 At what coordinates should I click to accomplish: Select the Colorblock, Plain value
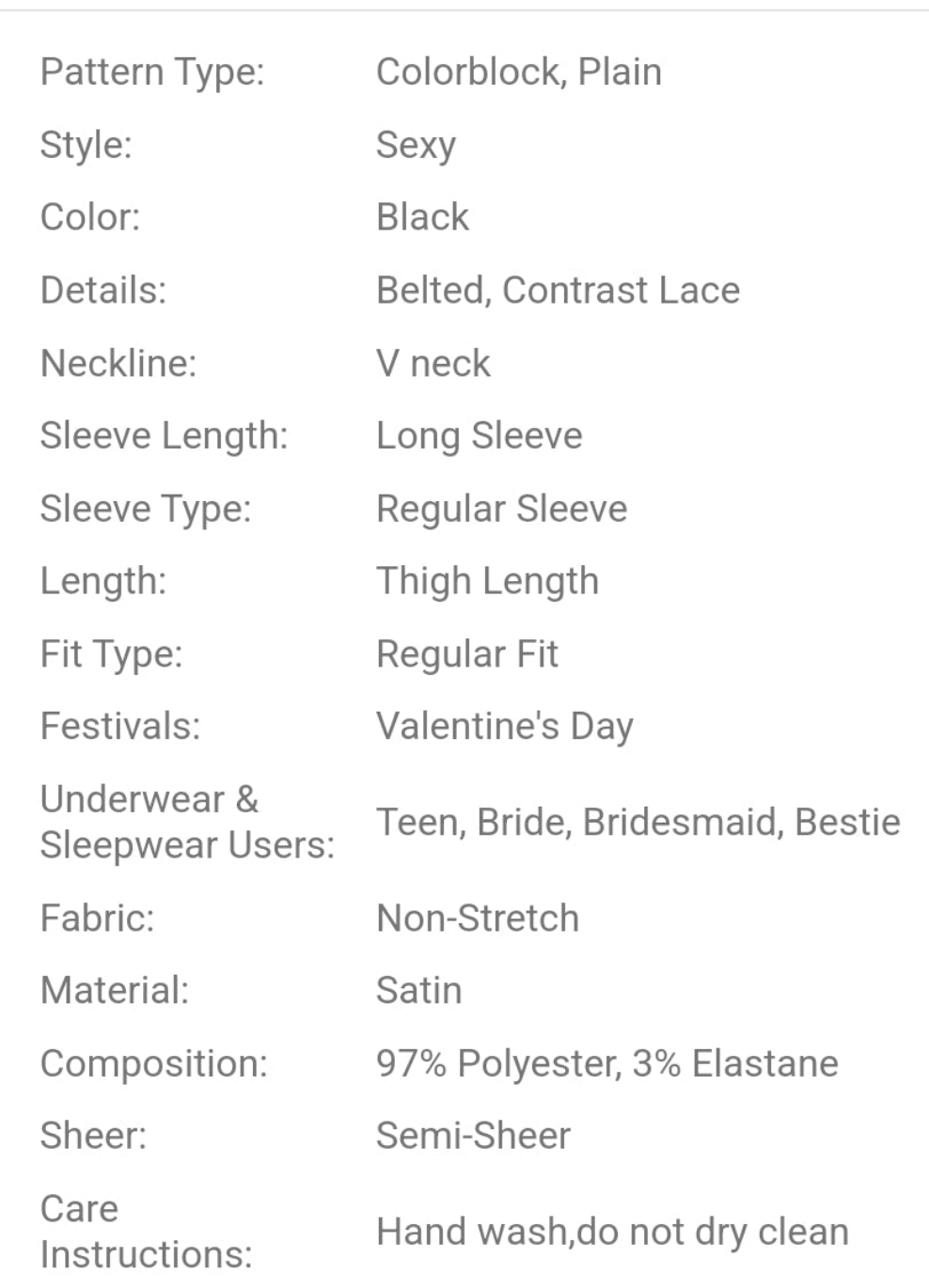pos(518,72)
